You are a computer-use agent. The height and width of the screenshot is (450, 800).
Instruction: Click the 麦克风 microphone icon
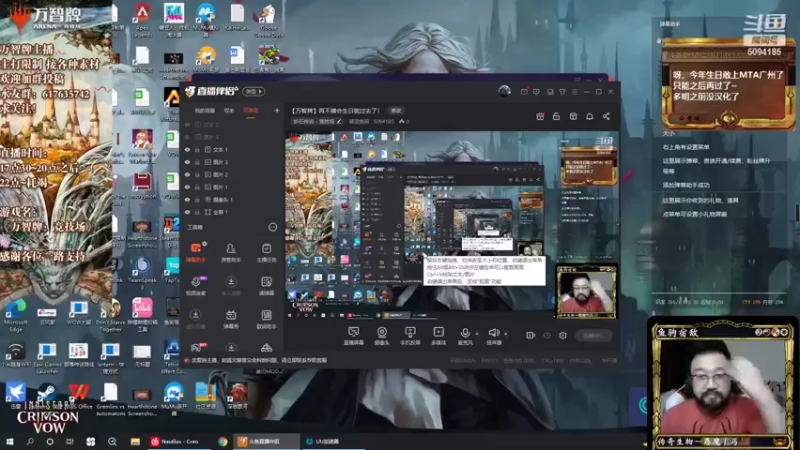pyautogui.click(x=465, y=333)
